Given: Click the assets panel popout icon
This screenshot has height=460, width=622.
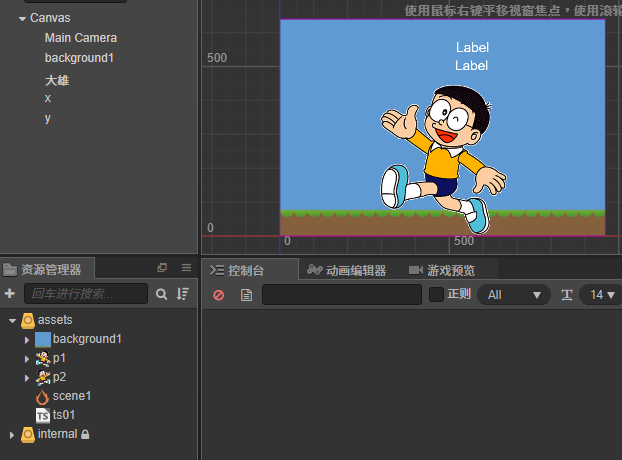Looking at the screenshot, I should click(x=162, y=268).
